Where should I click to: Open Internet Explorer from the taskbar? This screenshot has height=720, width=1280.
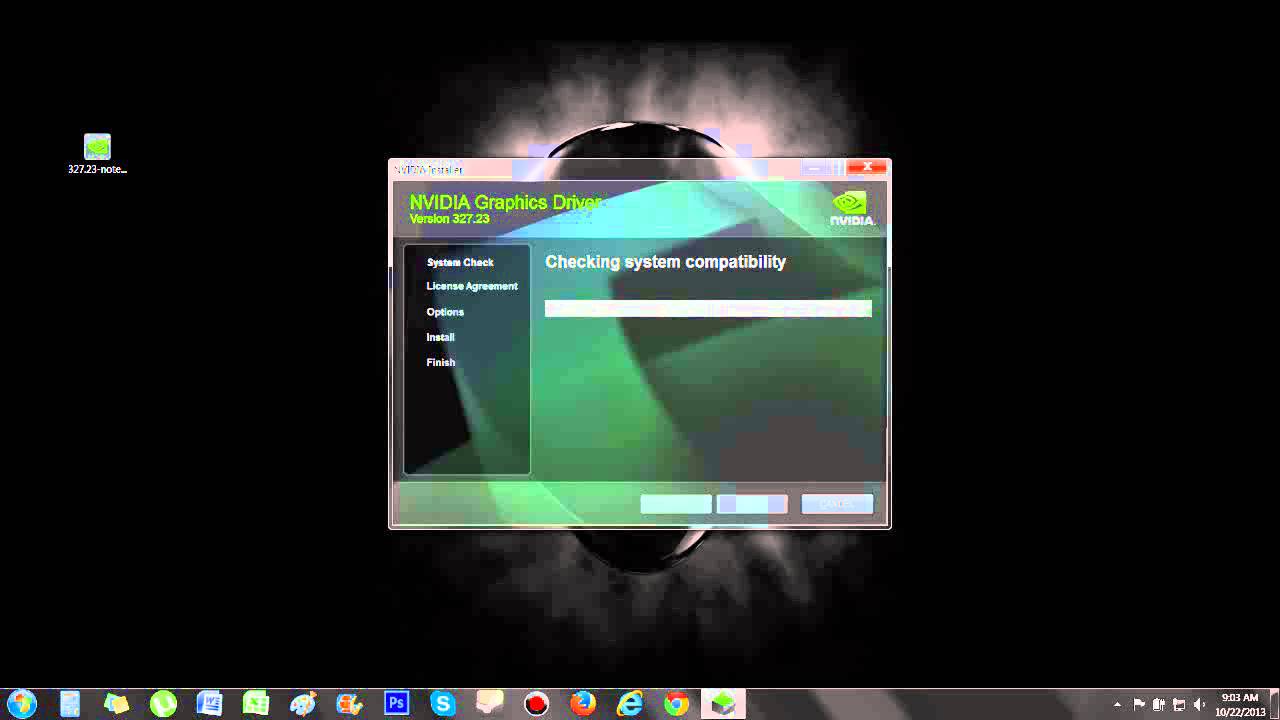[x=630, y=704]
